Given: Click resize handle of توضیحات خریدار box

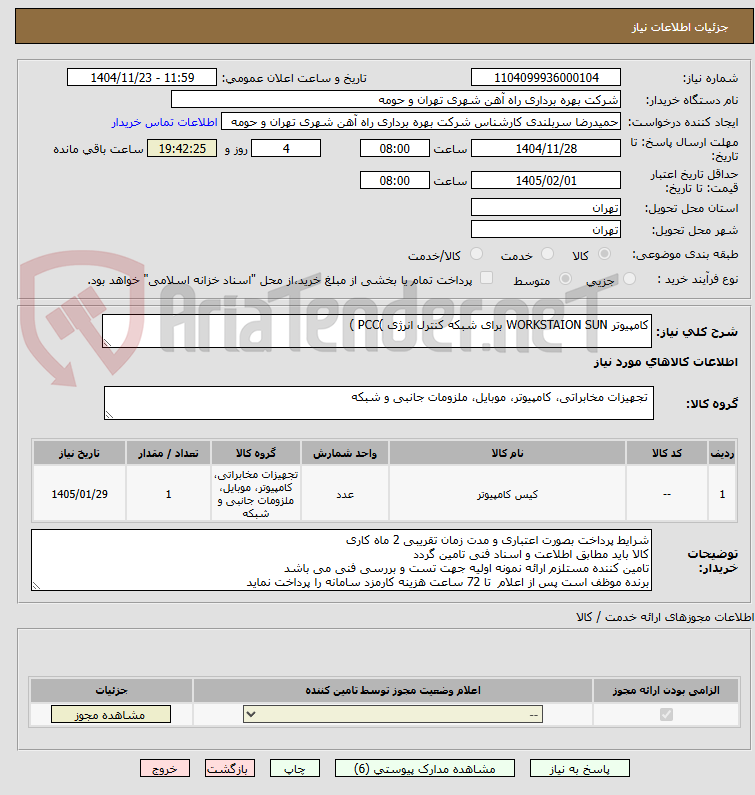Looking at the screenshot, I should tap(36, 586).
